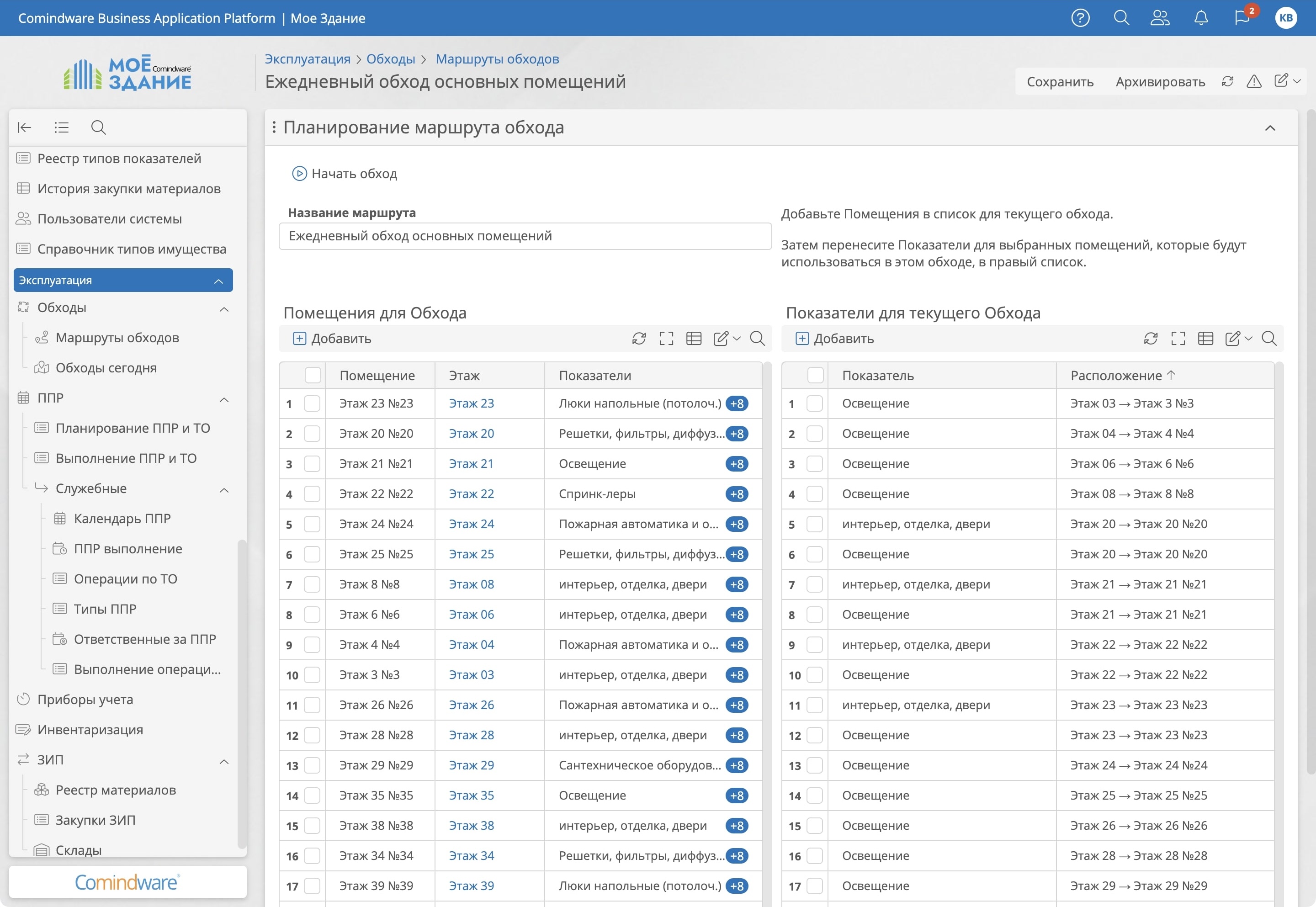Image resolution: width=1316 pixels, height=907 pixels.
Task: Start the inspection with Начать обход
Action: click(x=345, y=173)
